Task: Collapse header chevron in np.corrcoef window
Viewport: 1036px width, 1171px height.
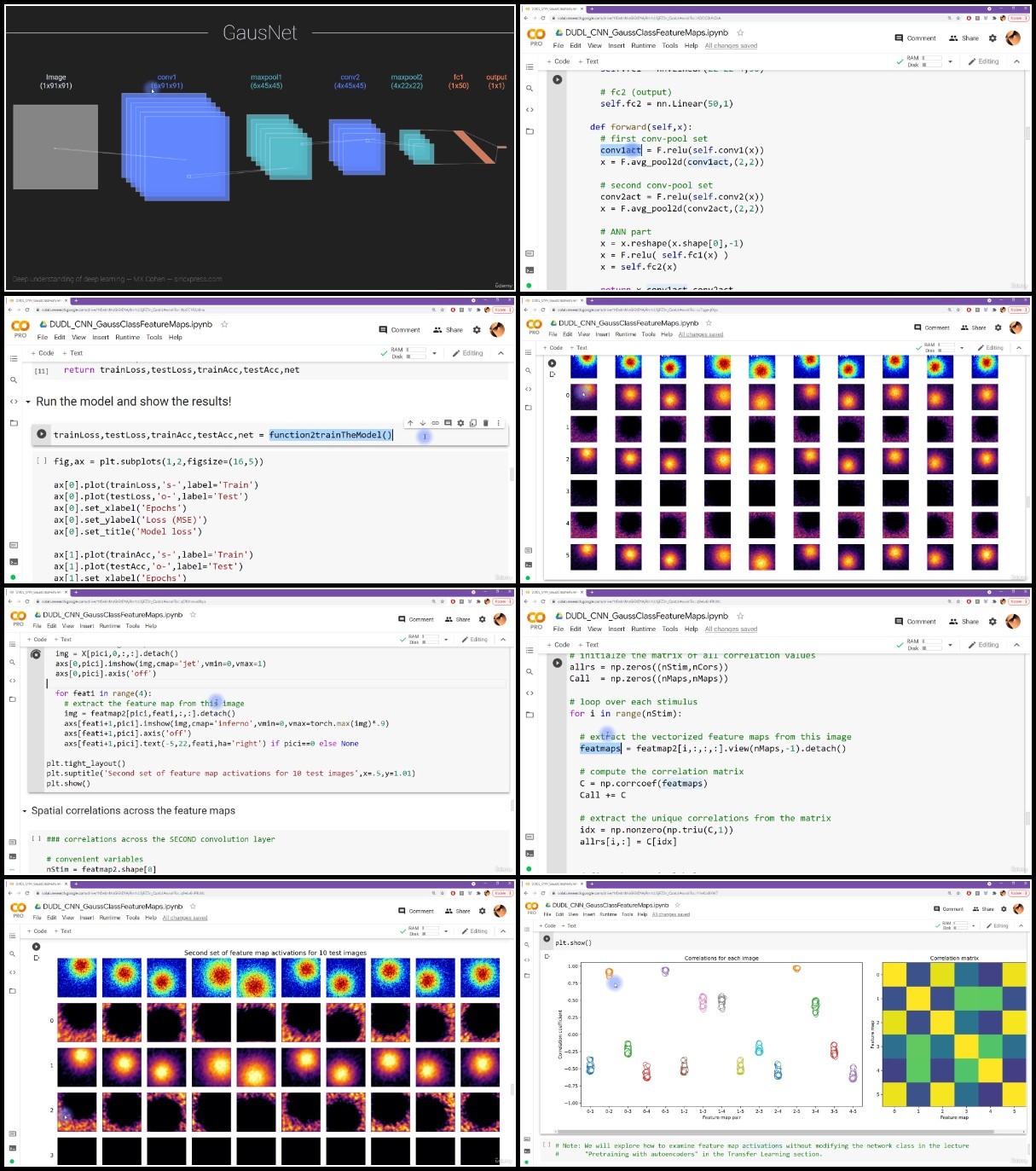Action: tap(1016, 645)
